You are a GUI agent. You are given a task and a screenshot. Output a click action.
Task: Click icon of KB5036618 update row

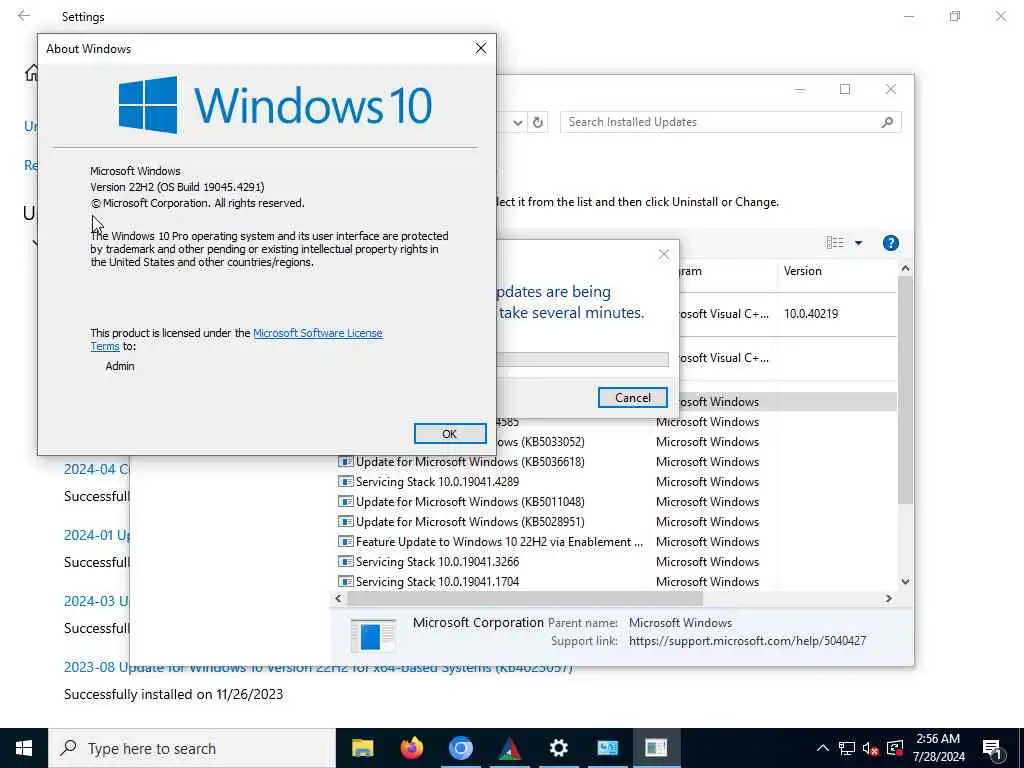(x=345, y=462)
